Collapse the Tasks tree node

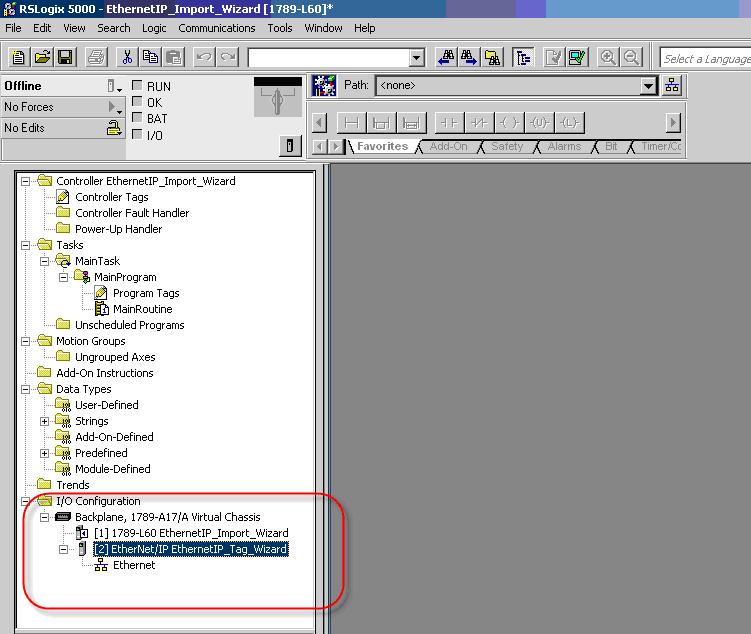coord(25,245)
